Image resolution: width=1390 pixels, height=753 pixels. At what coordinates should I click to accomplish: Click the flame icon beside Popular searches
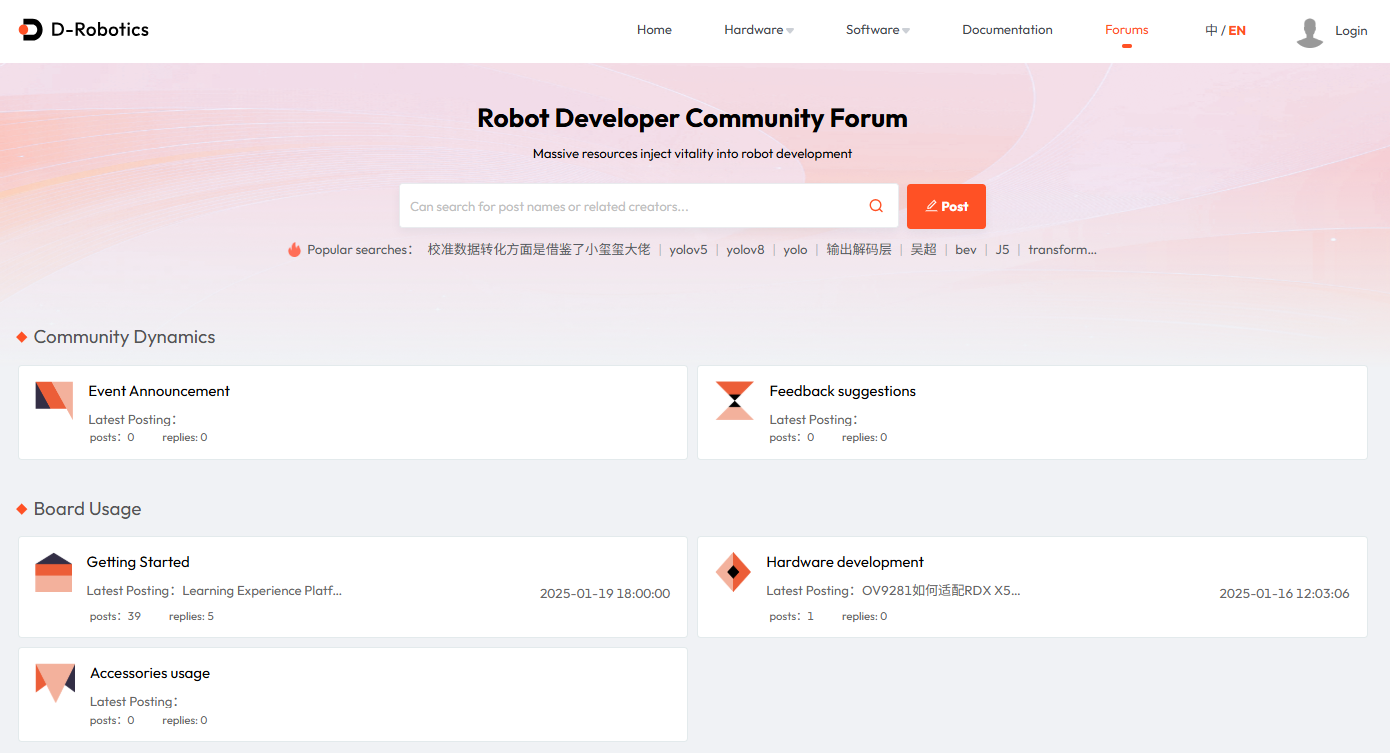tap(294, 250)
